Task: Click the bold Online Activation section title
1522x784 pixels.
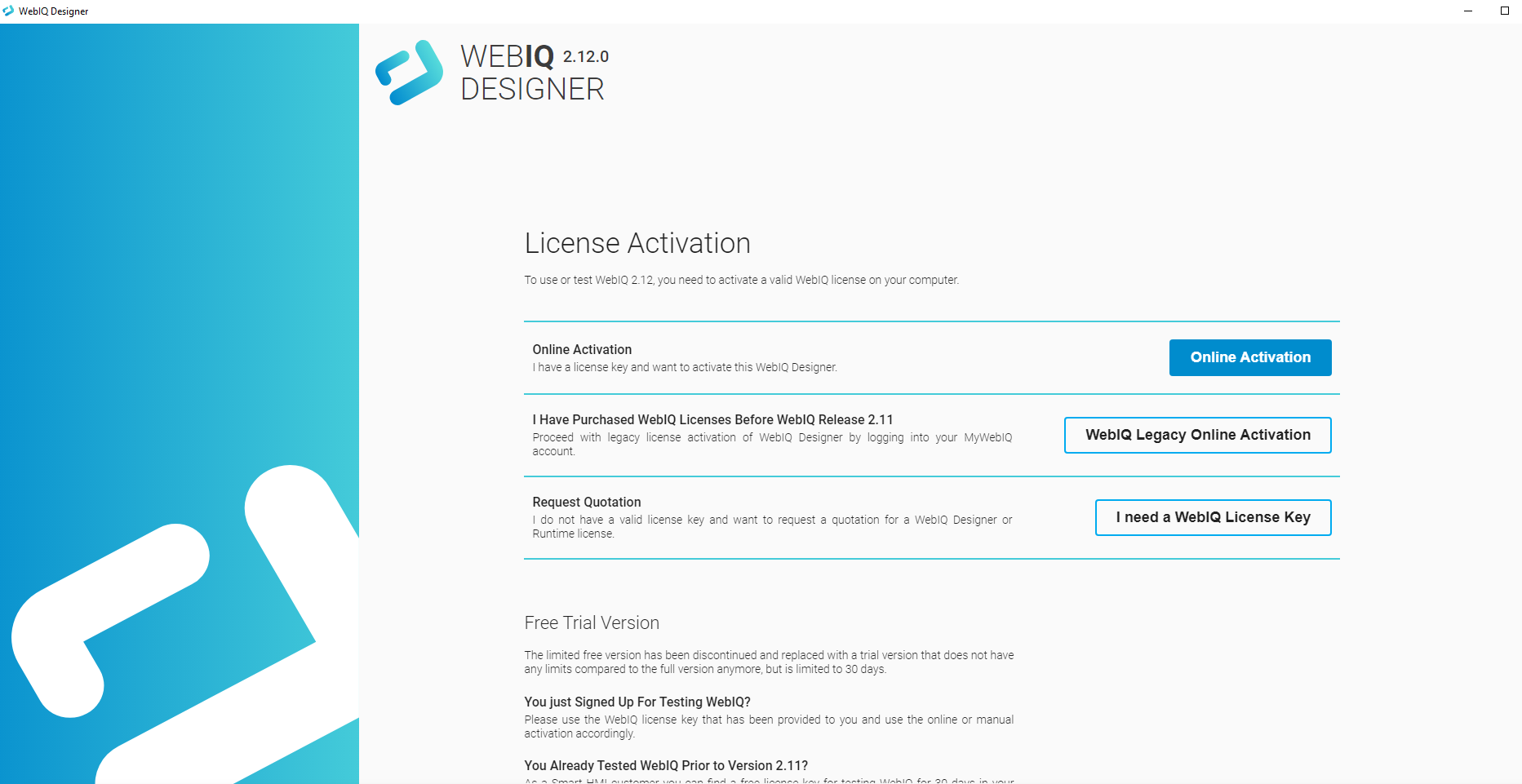Action: [582, 349]
